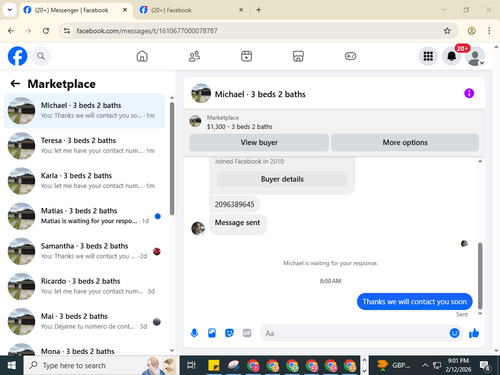Click the conversation list scrollbar

tap(172, 158)
